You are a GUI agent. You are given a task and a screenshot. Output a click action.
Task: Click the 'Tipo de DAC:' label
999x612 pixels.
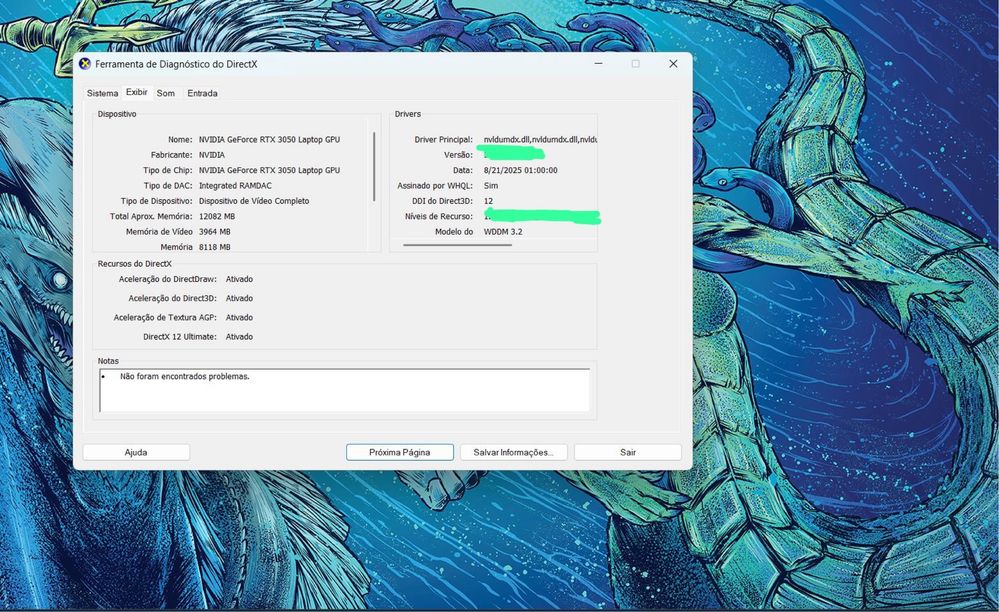pyautogui.click(x=168, y=185)
